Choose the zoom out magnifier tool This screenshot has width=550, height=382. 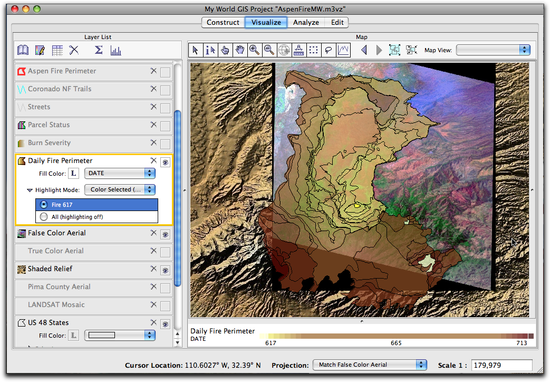point(269,50)
